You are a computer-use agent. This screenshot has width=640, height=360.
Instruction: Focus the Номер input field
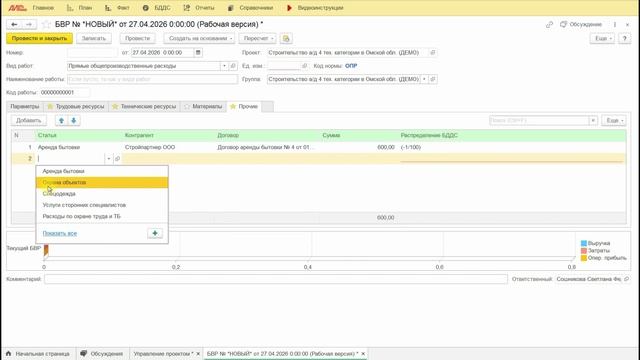click(92, 53)
